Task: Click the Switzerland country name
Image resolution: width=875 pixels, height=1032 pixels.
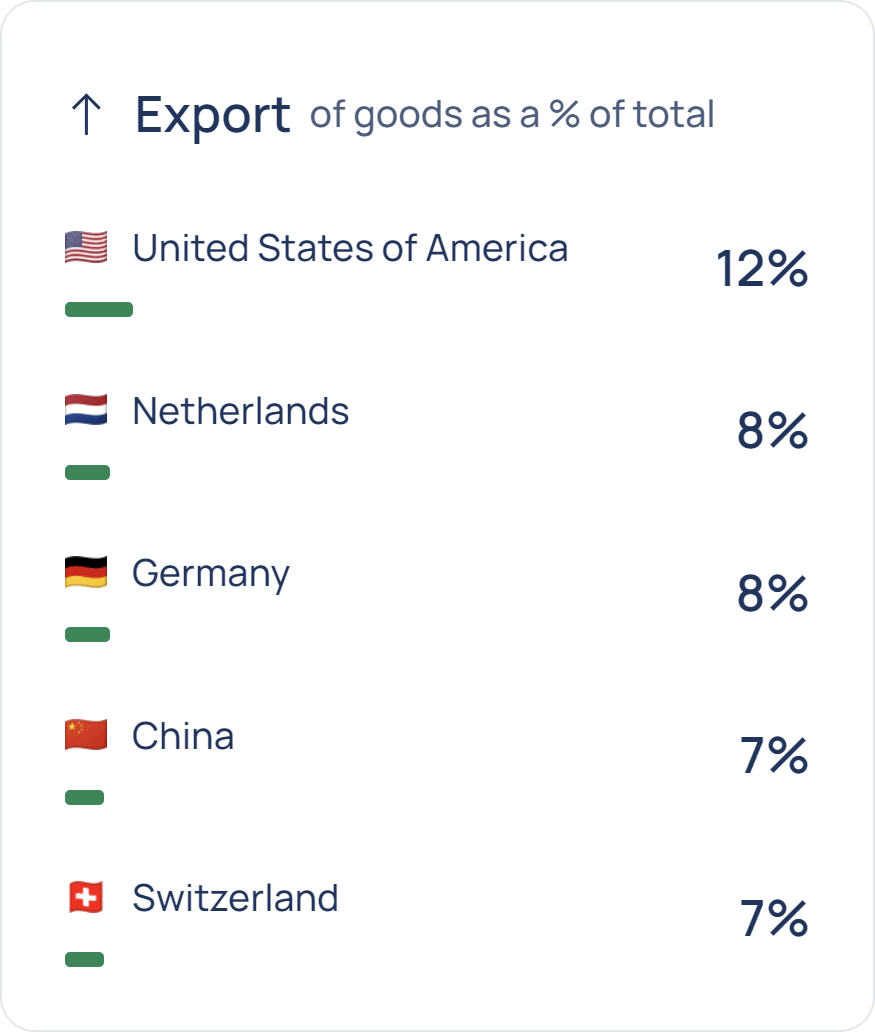Action: (235, 898)
